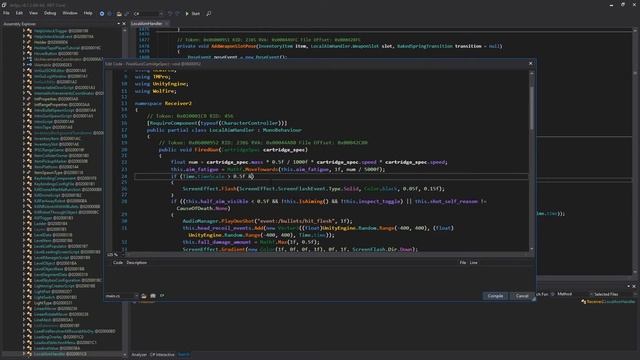Open the View menu
Image resolution: width=640 pixels, height=360 pixels.
pos(33,13)
